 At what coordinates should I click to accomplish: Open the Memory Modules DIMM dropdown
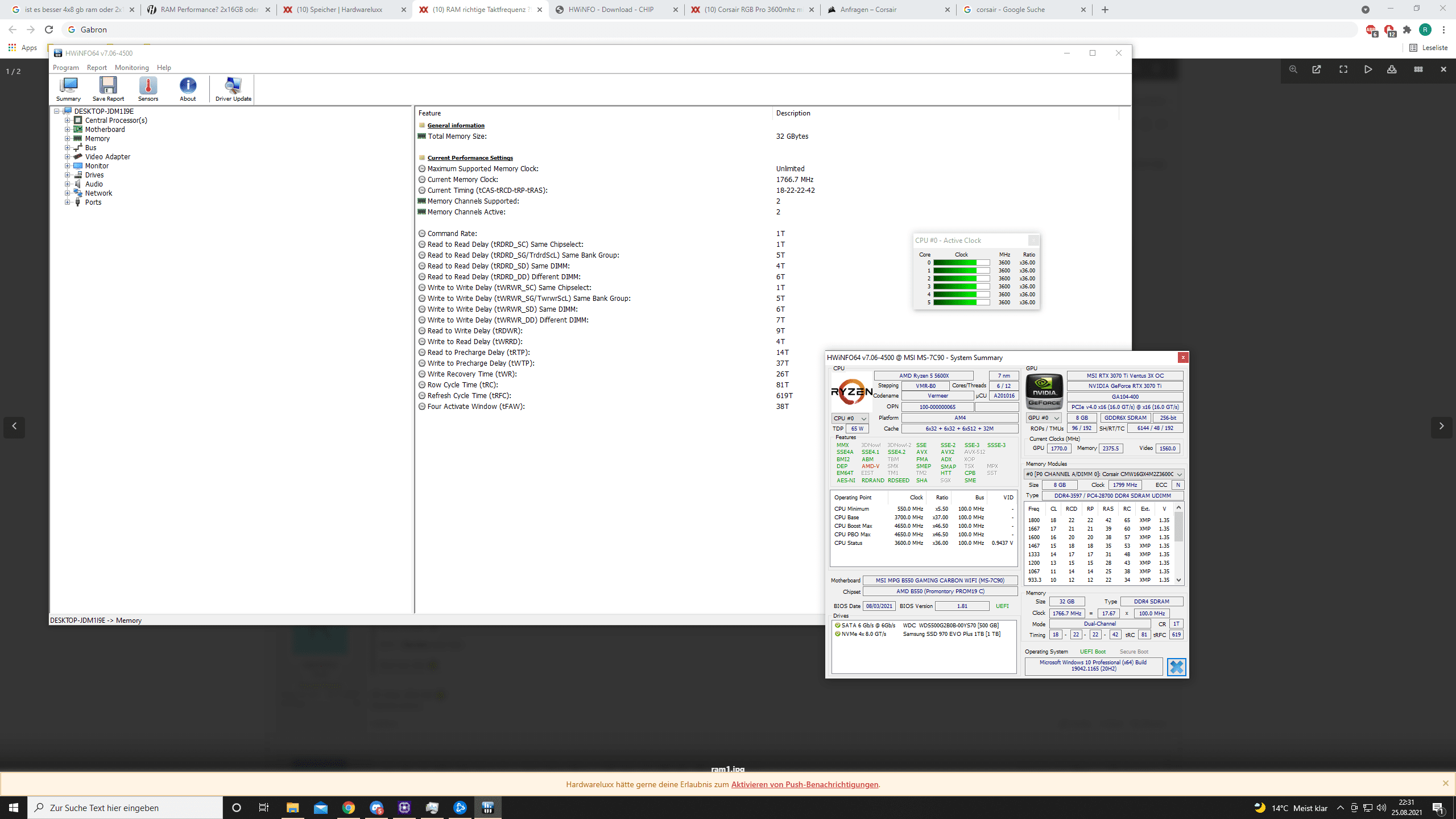click(x=1104, y=474)
